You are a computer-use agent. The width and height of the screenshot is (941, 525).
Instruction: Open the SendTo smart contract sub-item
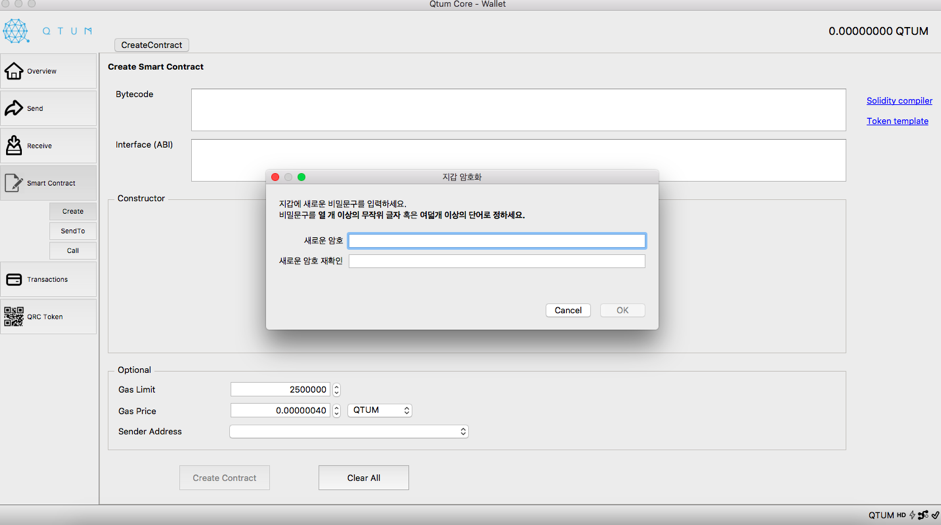point(73,231)
